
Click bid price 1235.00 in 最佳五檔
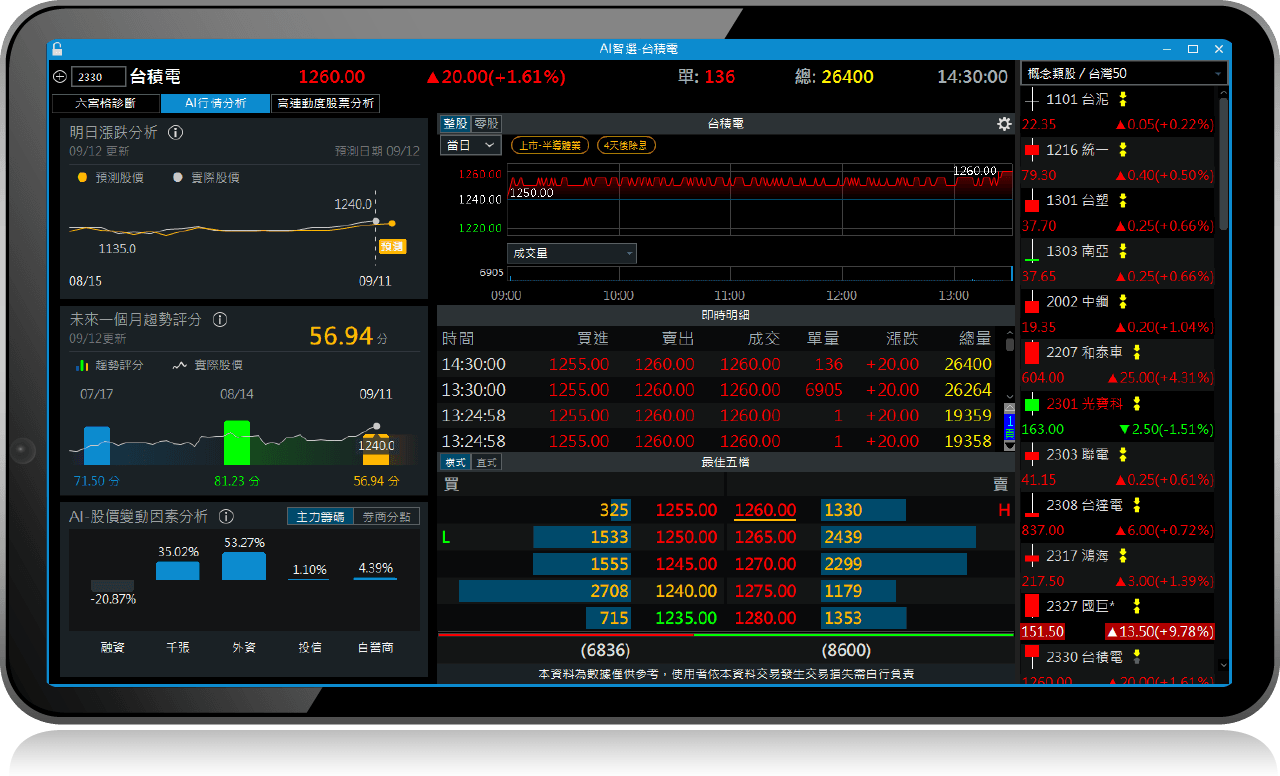[x=686, y=618]
